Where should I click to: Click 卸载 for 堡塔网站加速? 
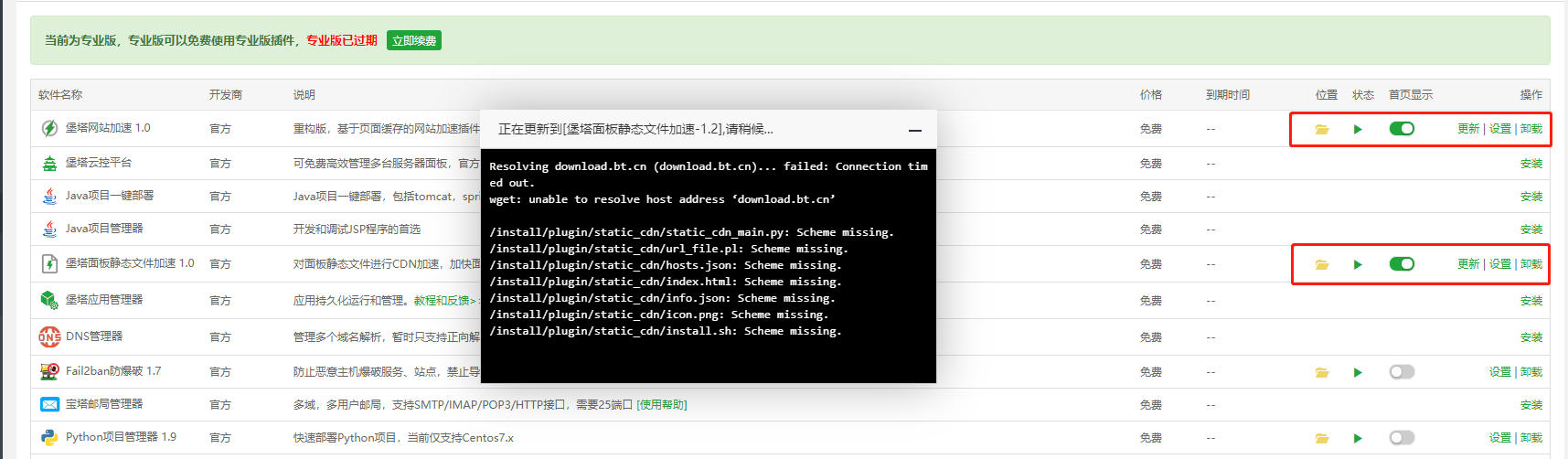pyautogui.click(x=1531, y=129)
